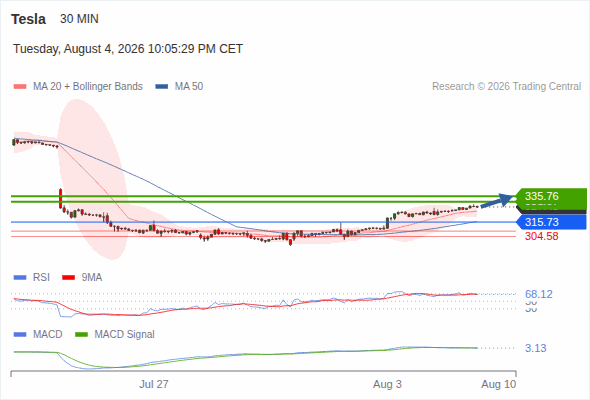Click the MACD value 3.13

coord(535,348)
